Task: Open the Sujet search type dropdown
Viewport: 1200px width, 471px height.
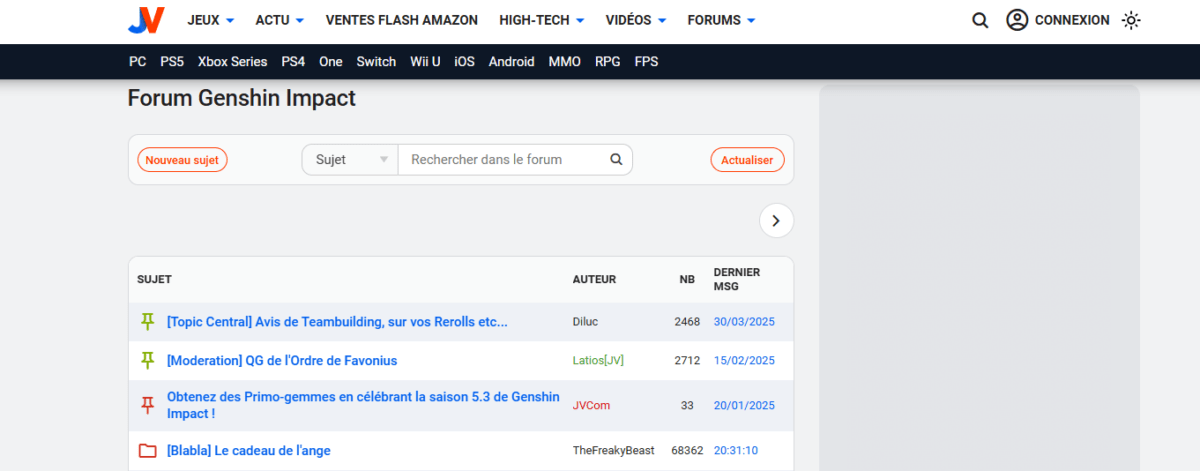Action: [350, 159]
